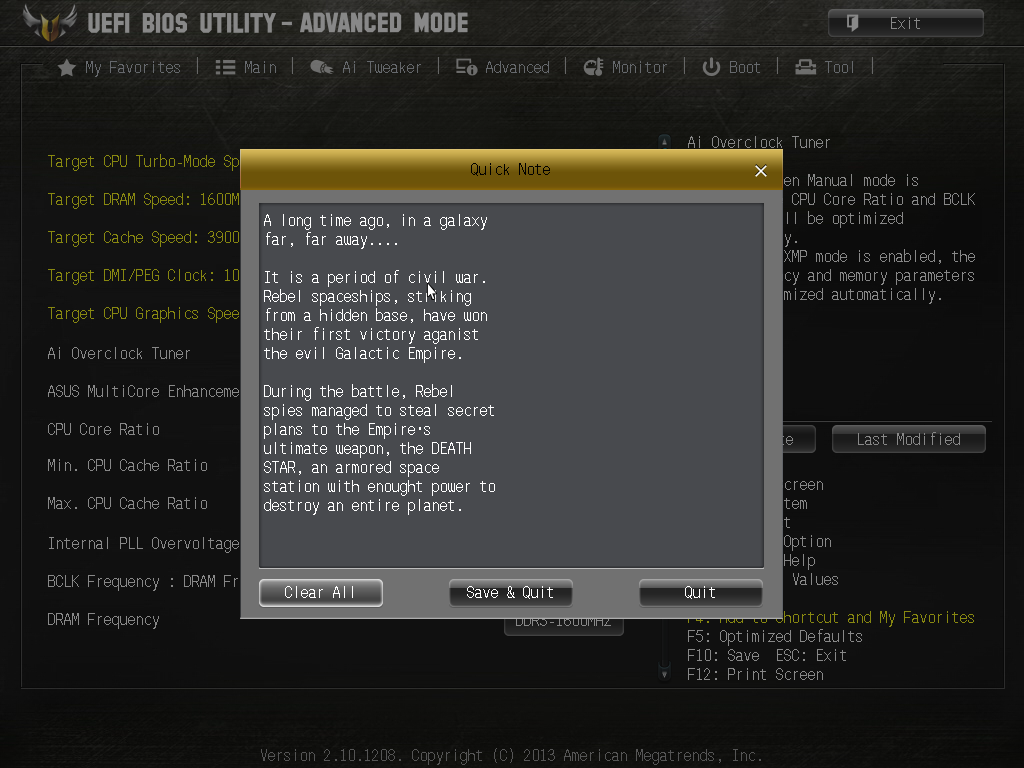The width and height of the screenshot is (1024, 768).
Task: Select the ASUS MultiCore Enhancement setting
Action: click(x=143, y=391)
